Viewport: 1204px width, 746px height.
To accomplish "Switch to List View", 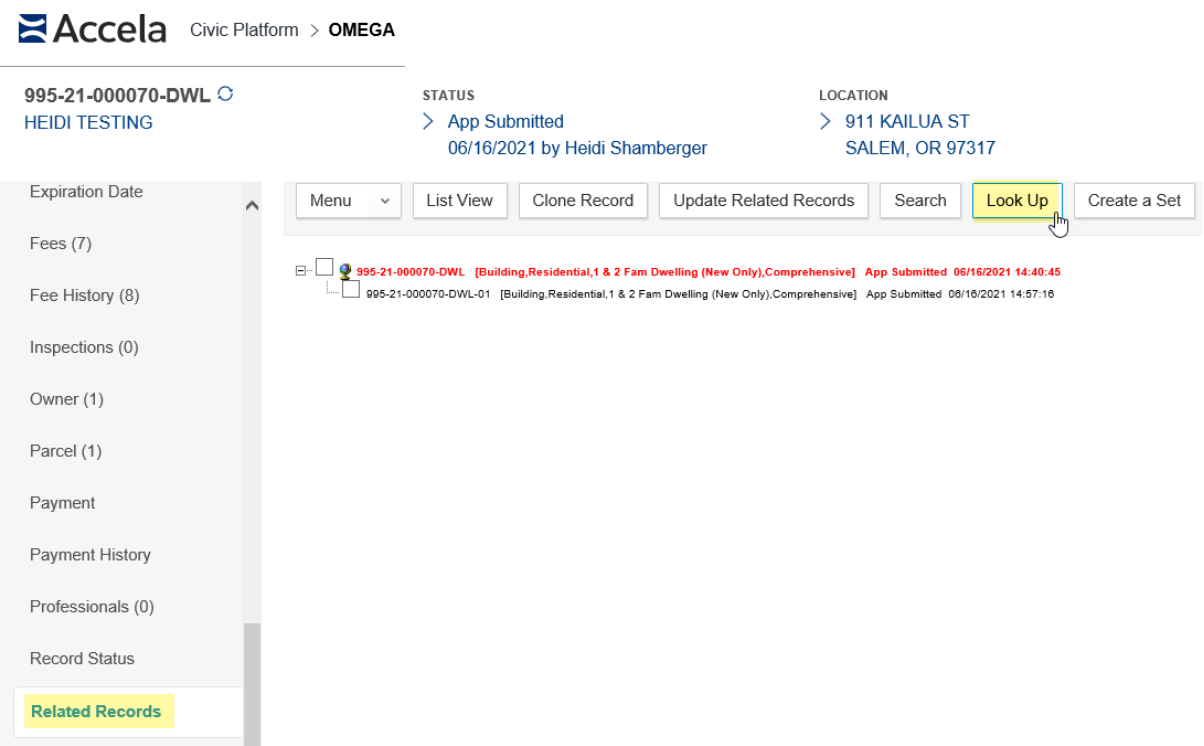I will pos(459,200).
